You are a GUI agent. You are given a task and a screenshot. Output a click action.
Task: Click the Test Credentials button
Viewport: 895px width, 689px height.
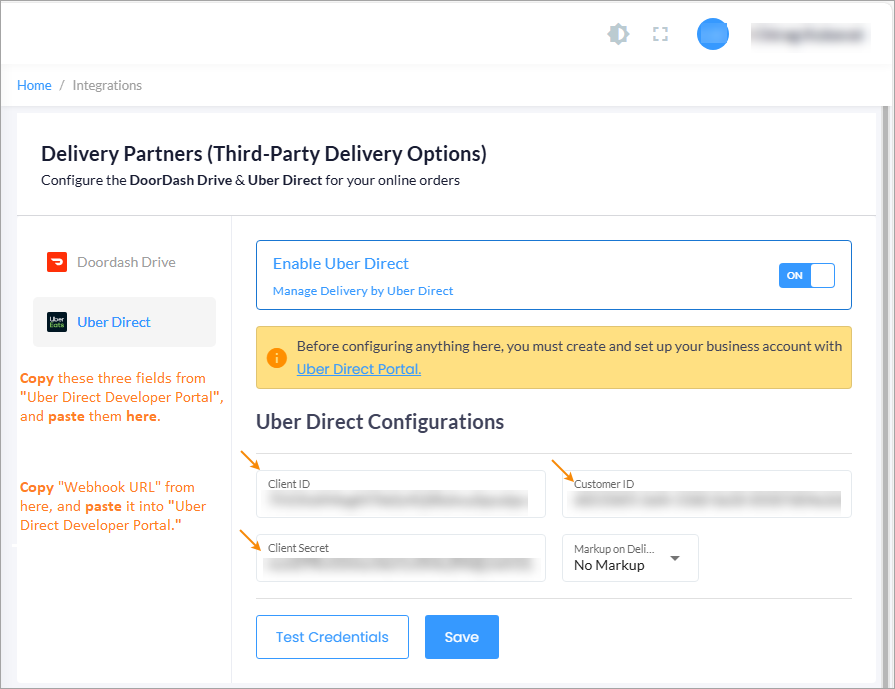(332, 636)
